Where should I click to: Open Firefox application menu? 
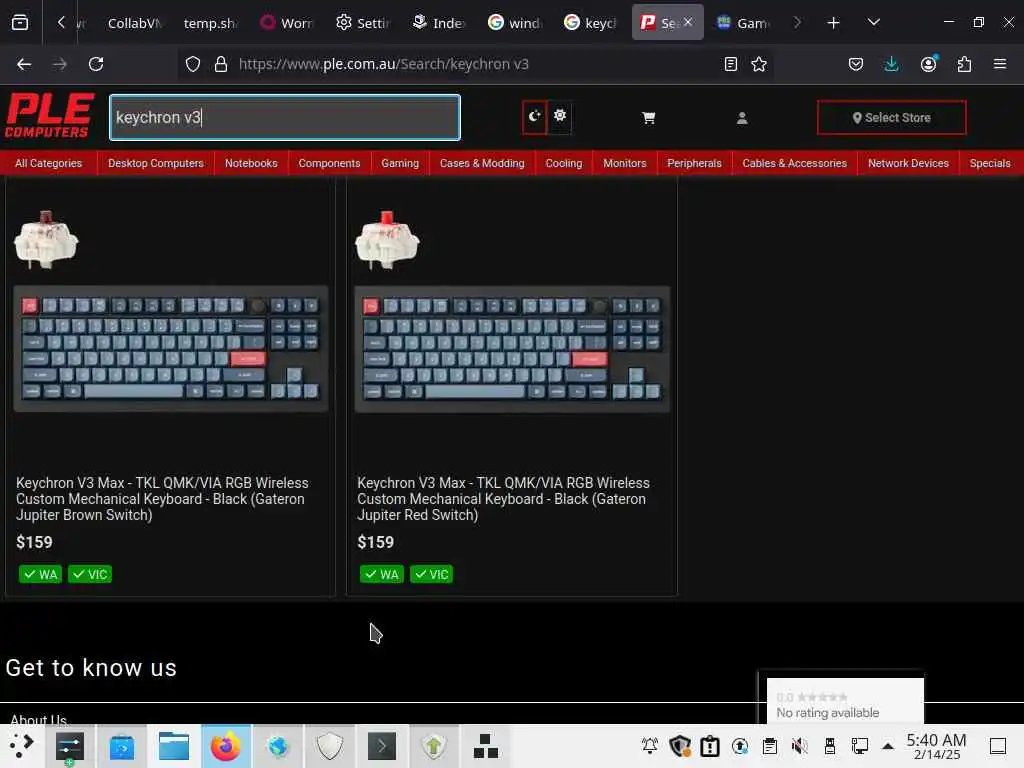1000,64
